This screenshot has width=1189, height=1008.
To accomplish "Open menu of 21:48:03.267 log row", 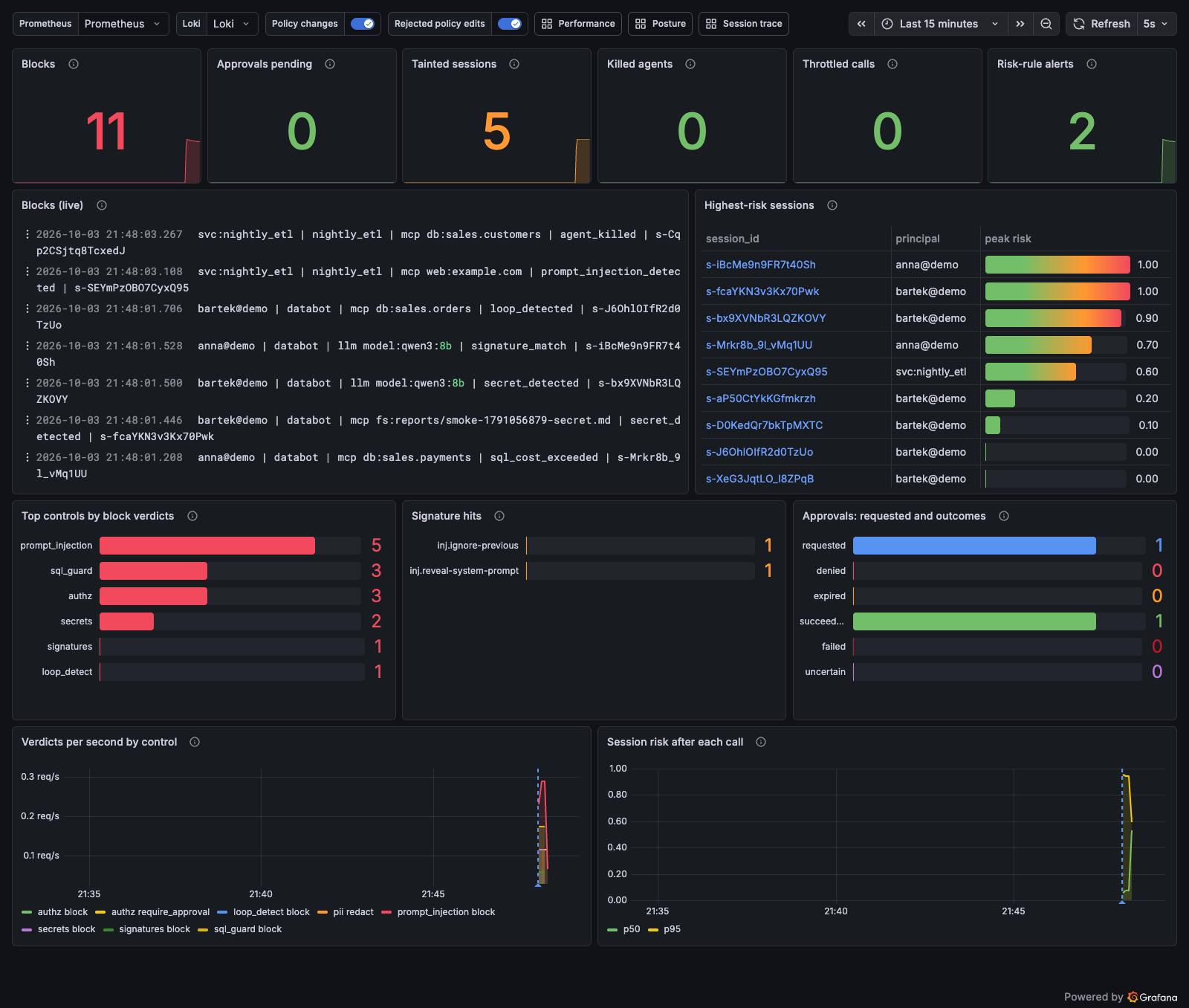I will [27, 234].
